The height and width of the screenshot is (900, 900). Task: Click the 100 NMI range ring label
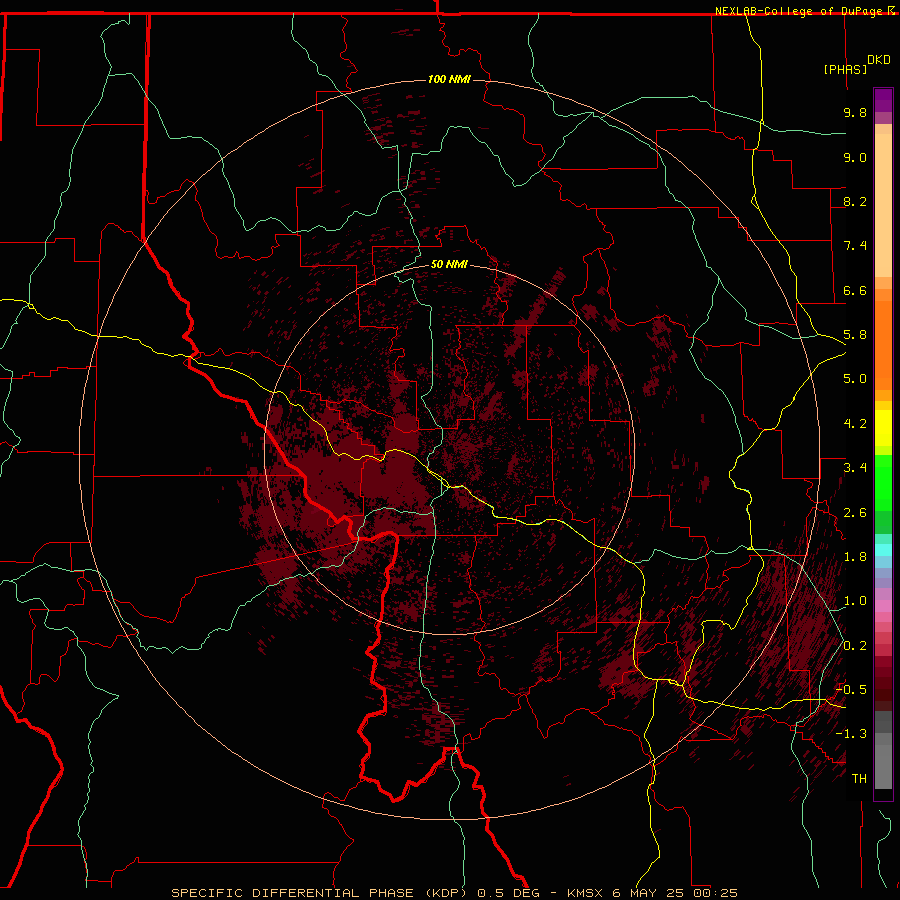(x=449, y=79)
